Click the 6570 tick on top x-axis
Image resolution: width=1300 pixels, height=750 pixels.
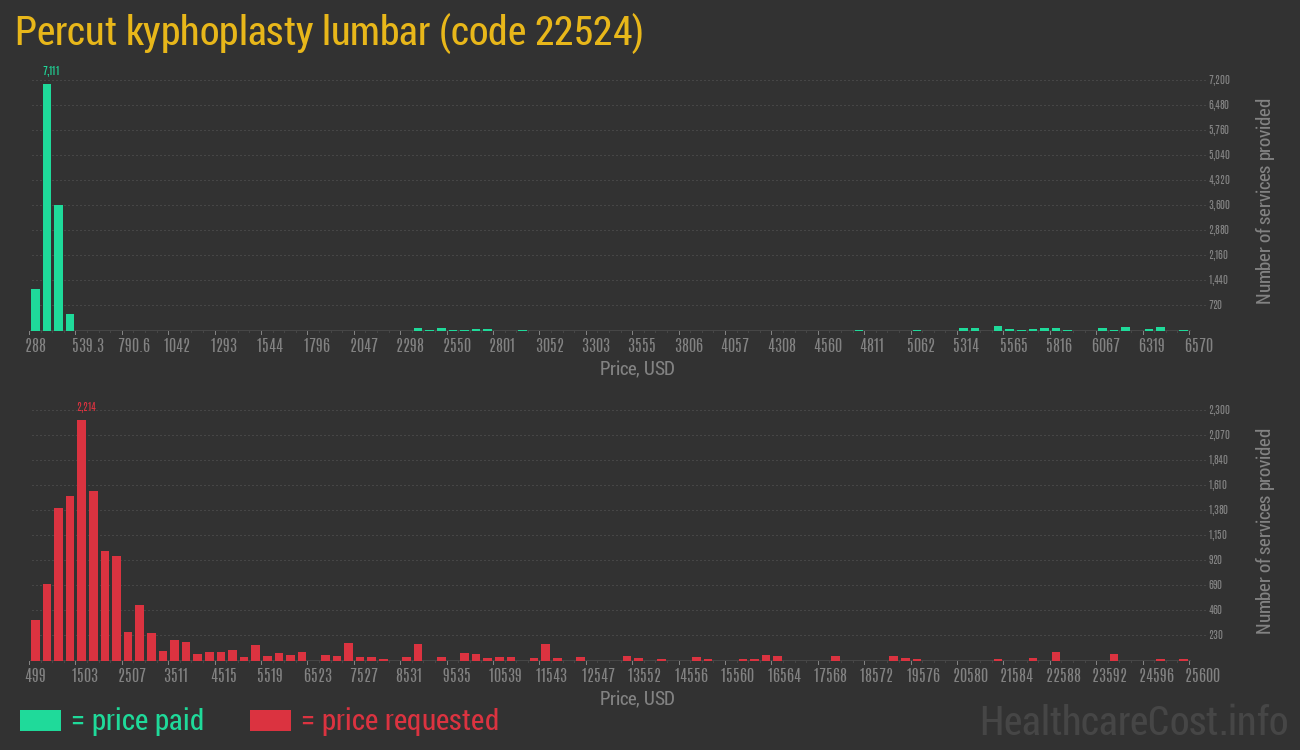[1198, 345]
